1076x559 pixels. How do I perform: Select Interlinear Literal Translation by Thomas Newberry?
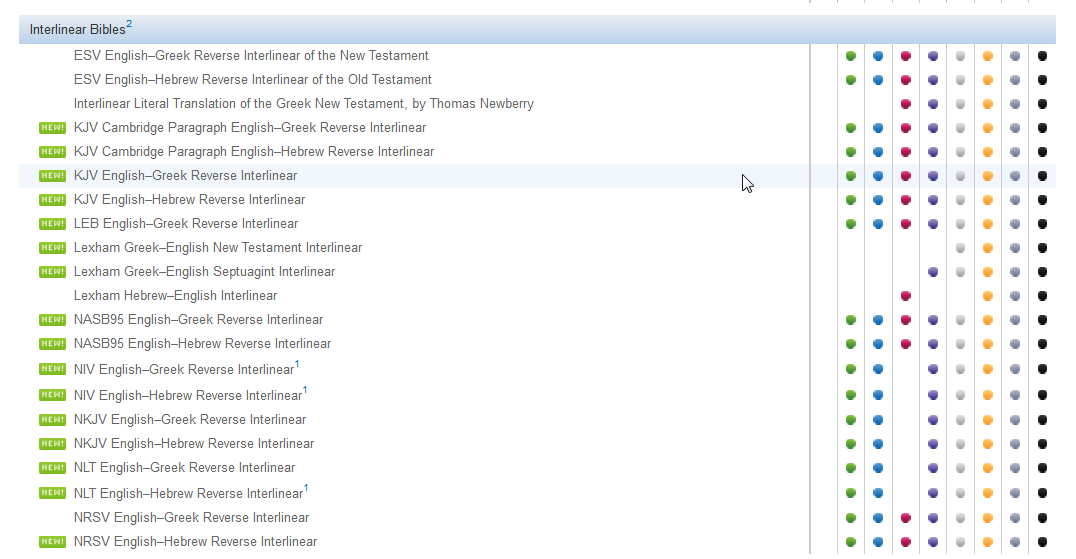(x=304, y=104)
